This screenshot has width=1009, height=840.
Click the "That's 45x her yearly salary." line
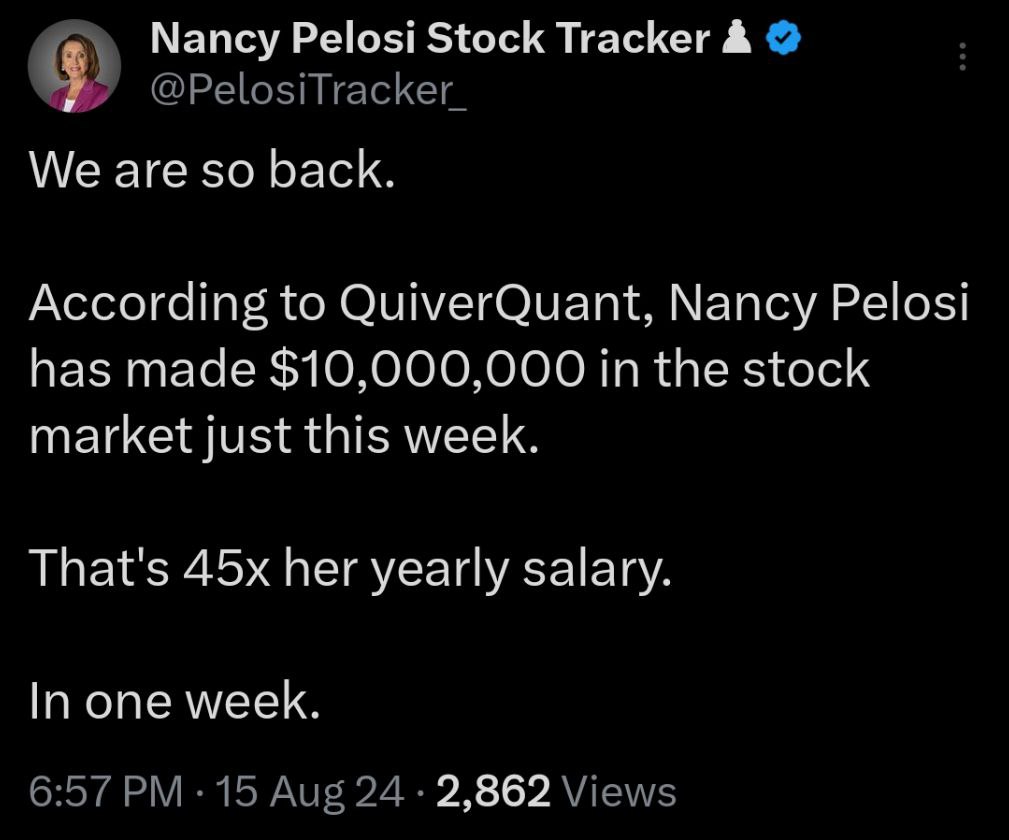pyautogui.click(x=350, y=568)
